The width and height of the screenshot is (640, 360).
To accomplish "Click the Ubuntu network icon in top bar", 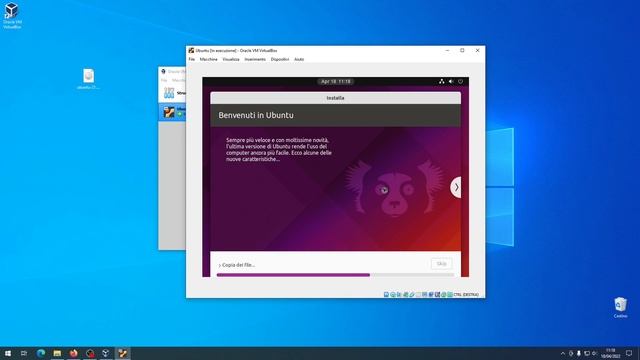I will point(442,81).
